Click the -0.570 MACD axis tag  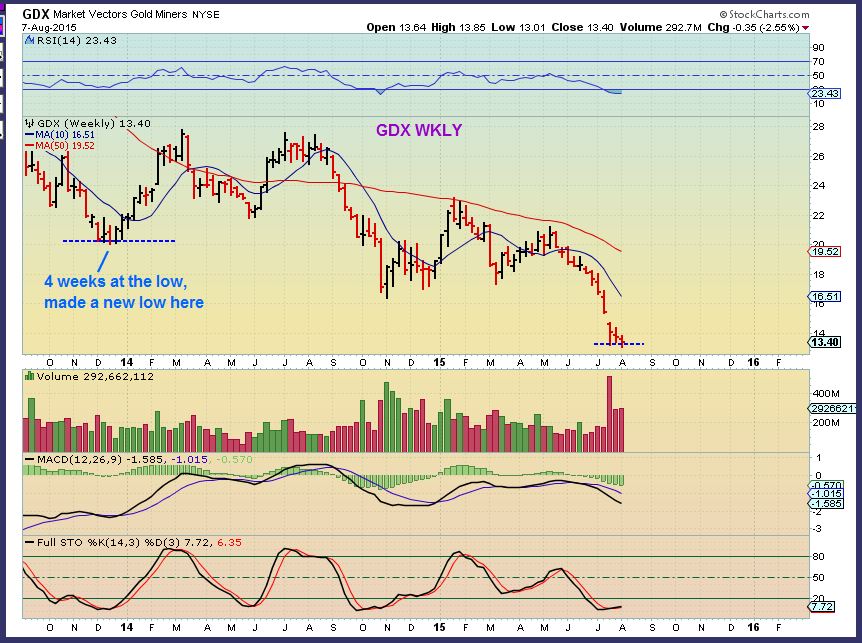coord(826,485)
